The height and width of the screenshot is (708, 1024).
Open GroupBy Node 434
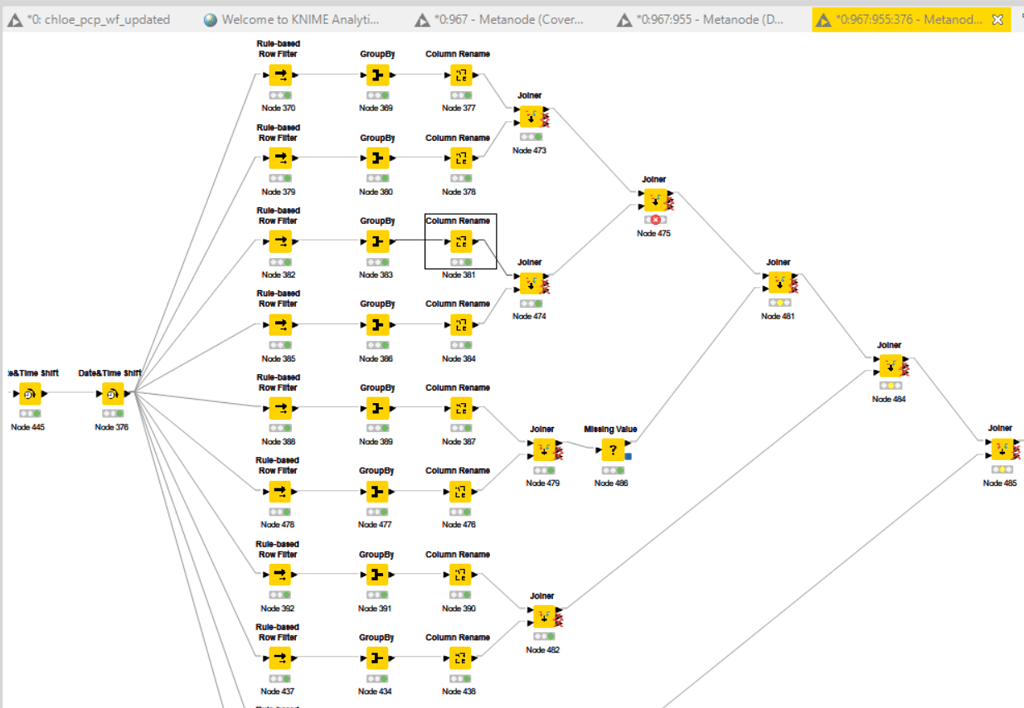[376, 658]
